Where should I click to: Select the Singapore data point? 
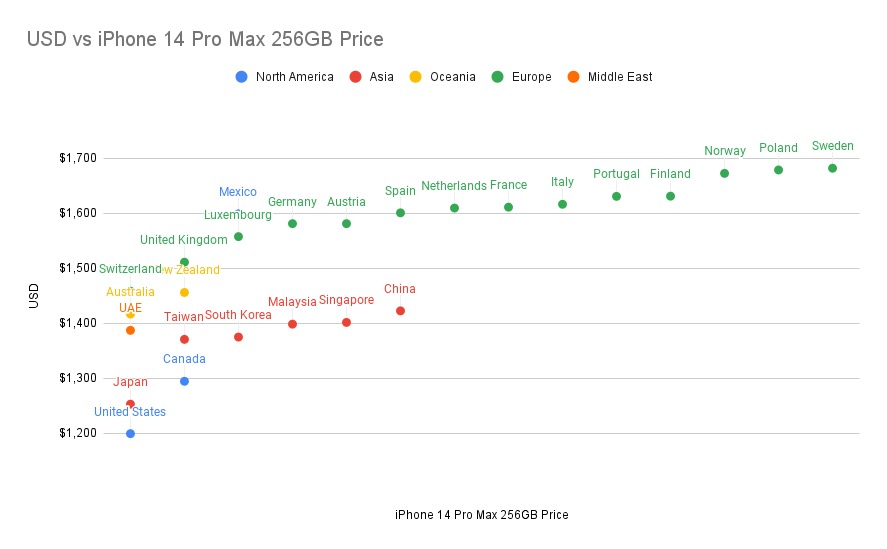346,322
